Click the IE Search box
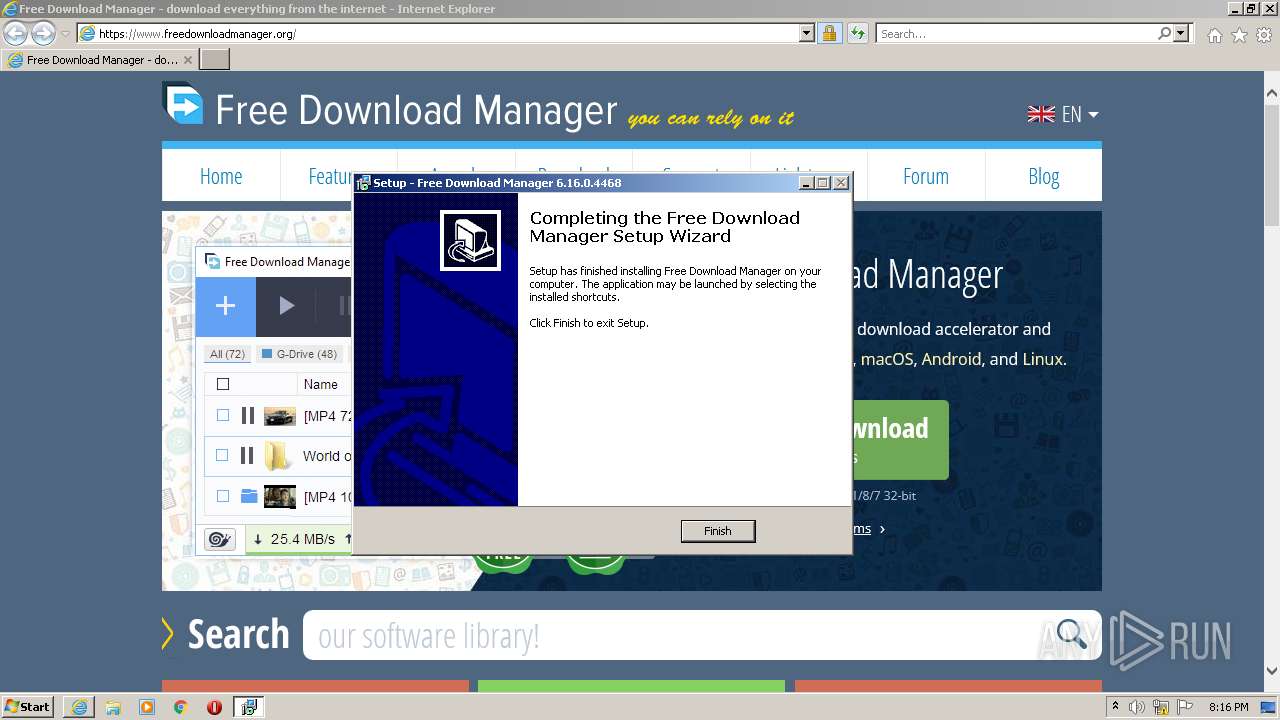This screenshot has width=1280, height=720. (1018, 33)
